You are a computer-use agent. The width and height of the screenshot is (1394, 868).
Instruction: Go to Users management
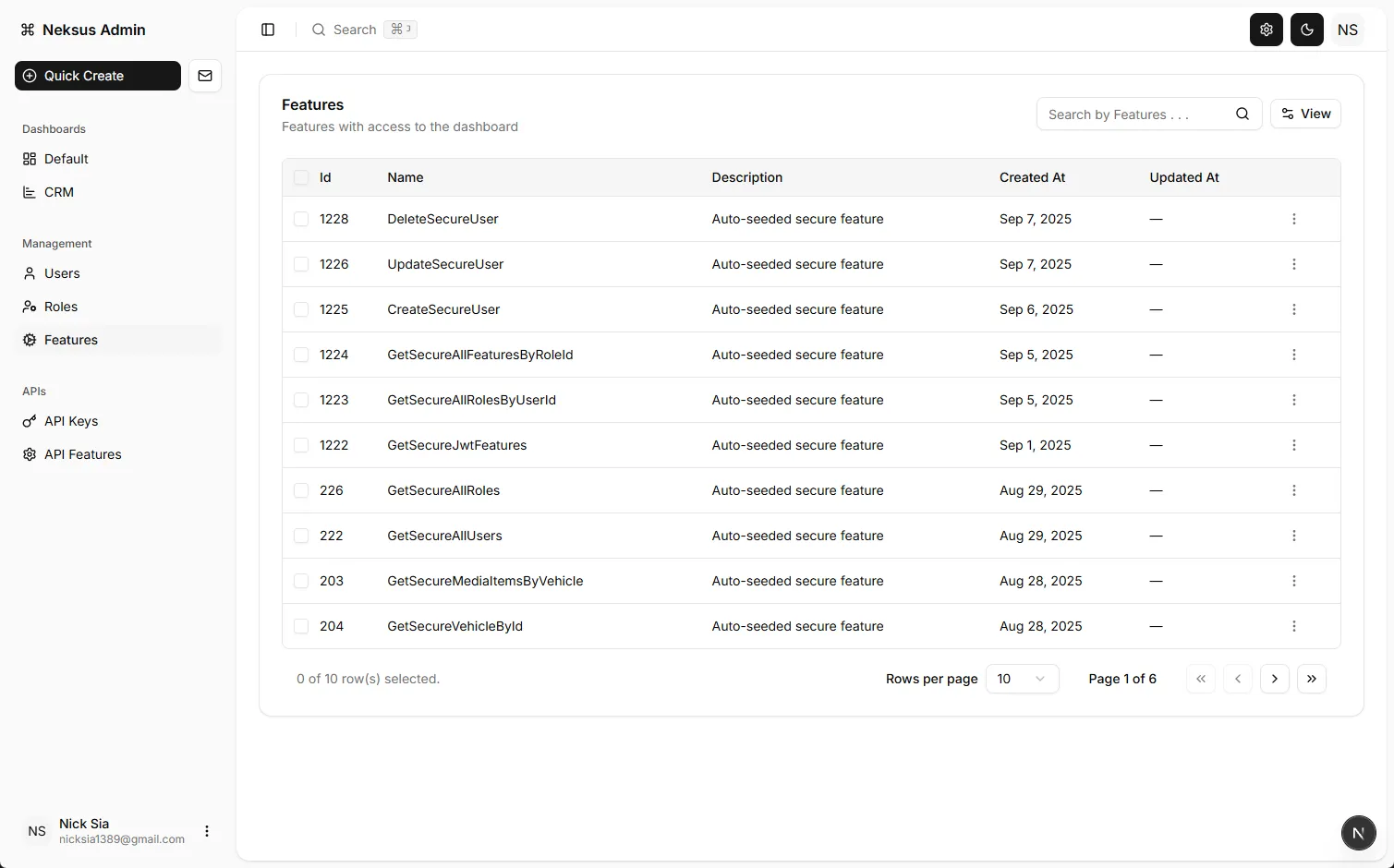tap(118, 273)
